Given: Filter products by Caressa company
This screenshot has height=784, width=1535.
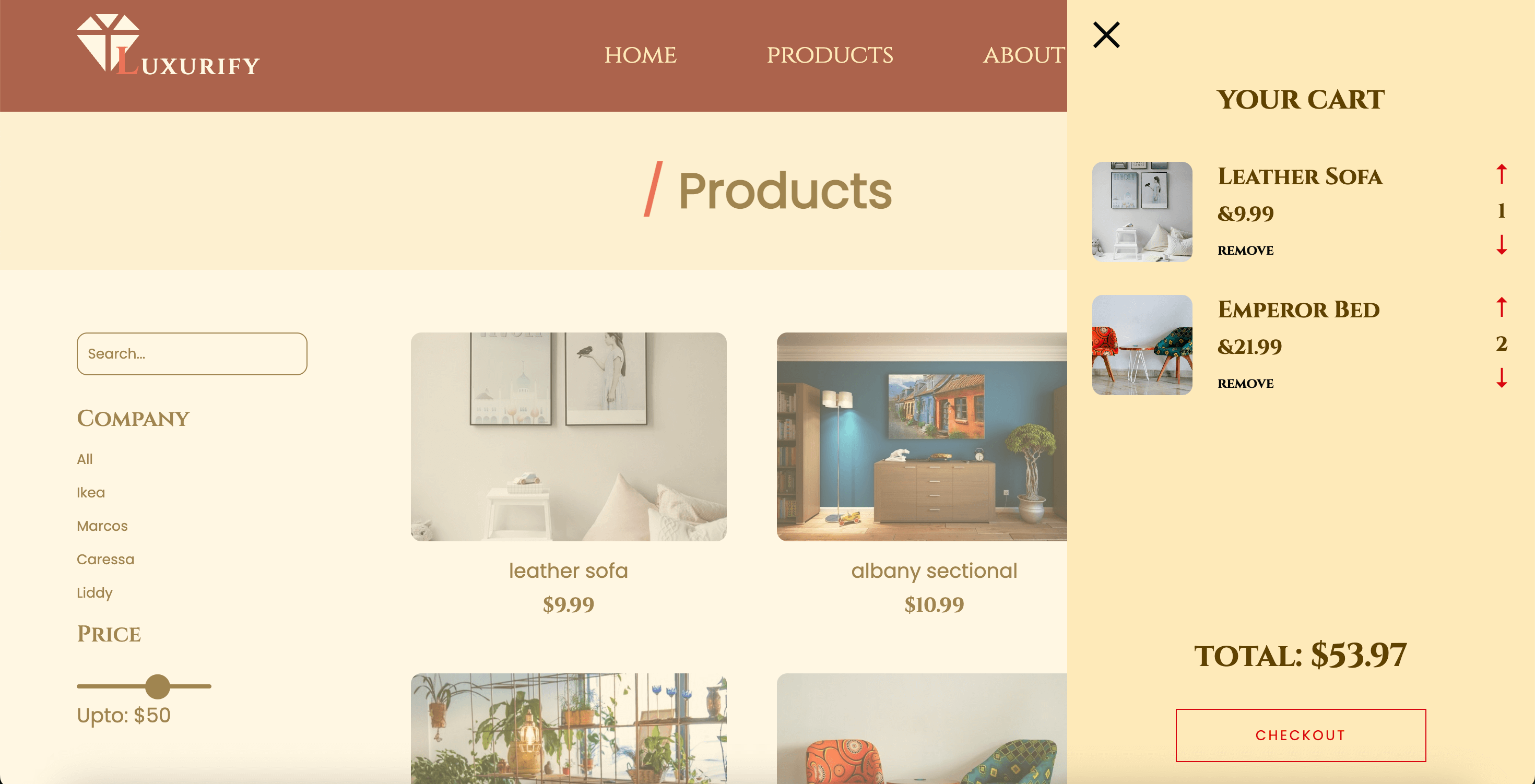Looking at the screenshot, I should [x=105, y=559].
